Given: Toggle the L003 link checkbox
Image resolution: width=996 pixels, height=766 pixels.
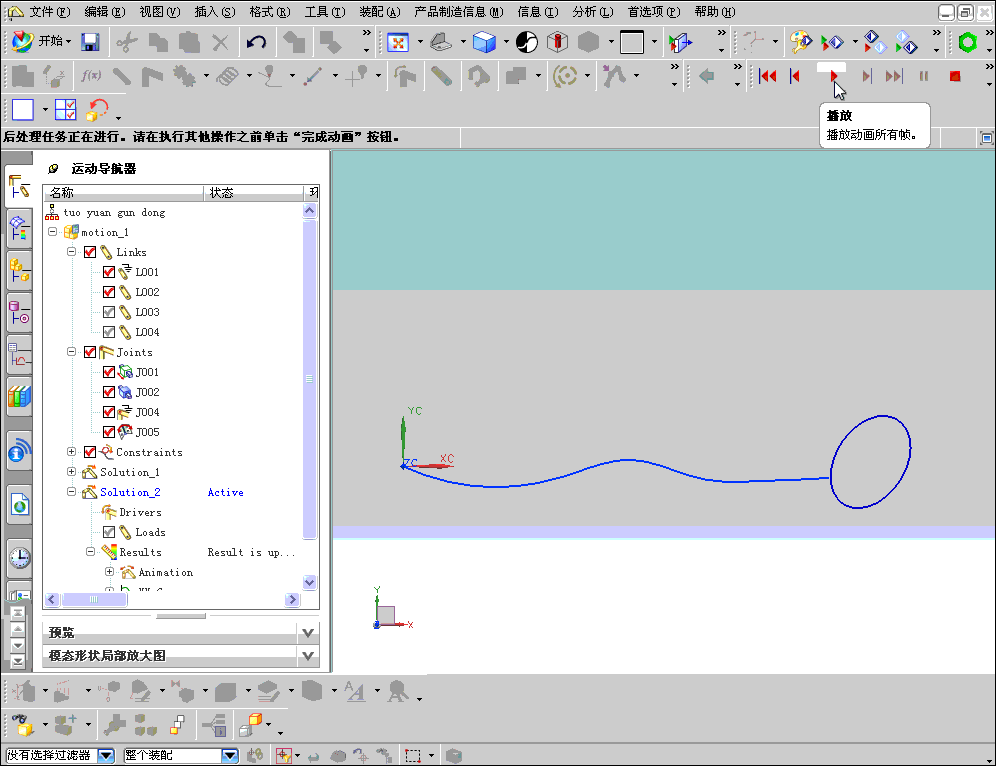Looking at the screenshot, I should (x=109, y=312).
